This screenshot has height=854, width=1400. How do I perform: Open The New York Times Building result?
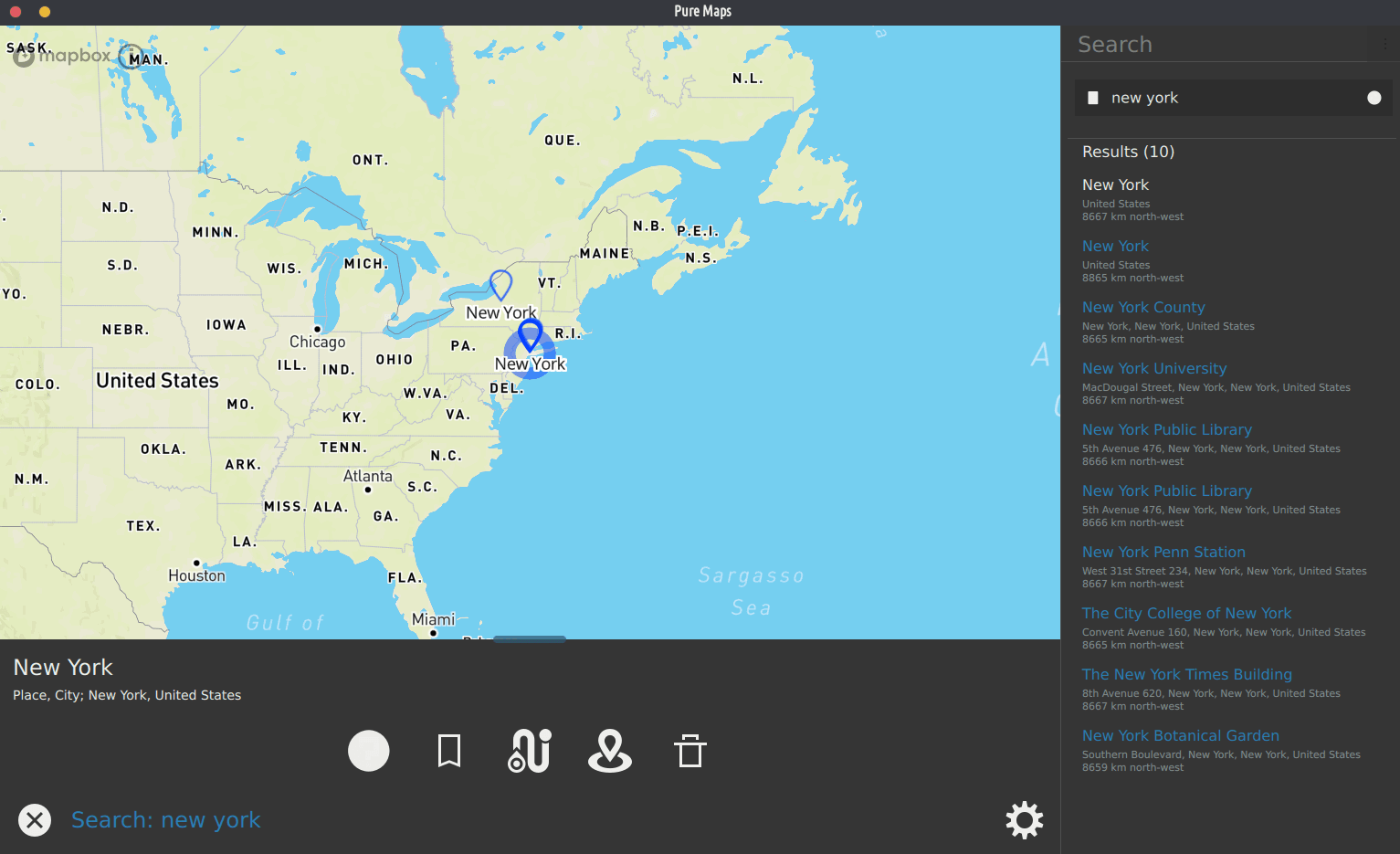[x=1186, y=675]
